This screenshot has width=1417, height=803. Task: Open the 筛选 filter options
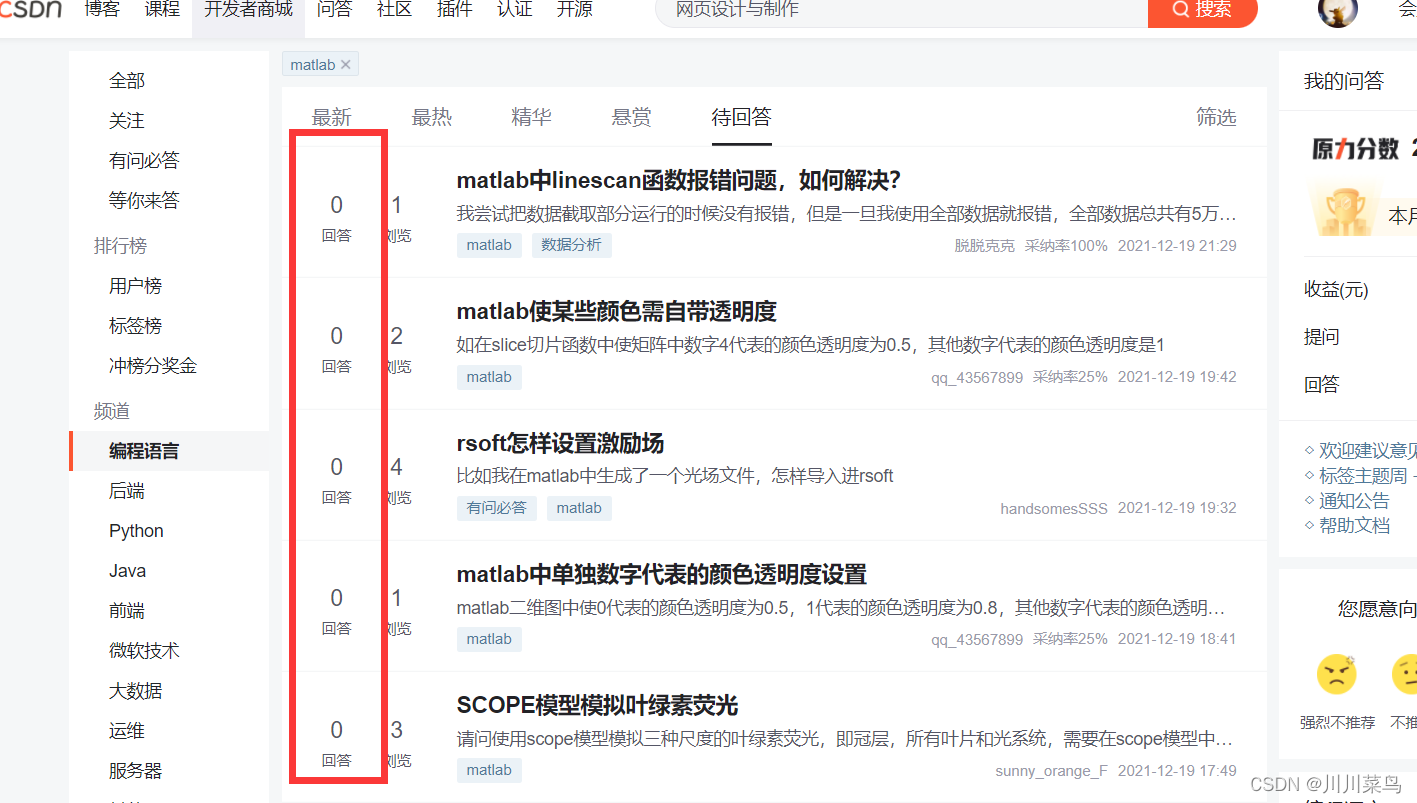pos(1216,117)
